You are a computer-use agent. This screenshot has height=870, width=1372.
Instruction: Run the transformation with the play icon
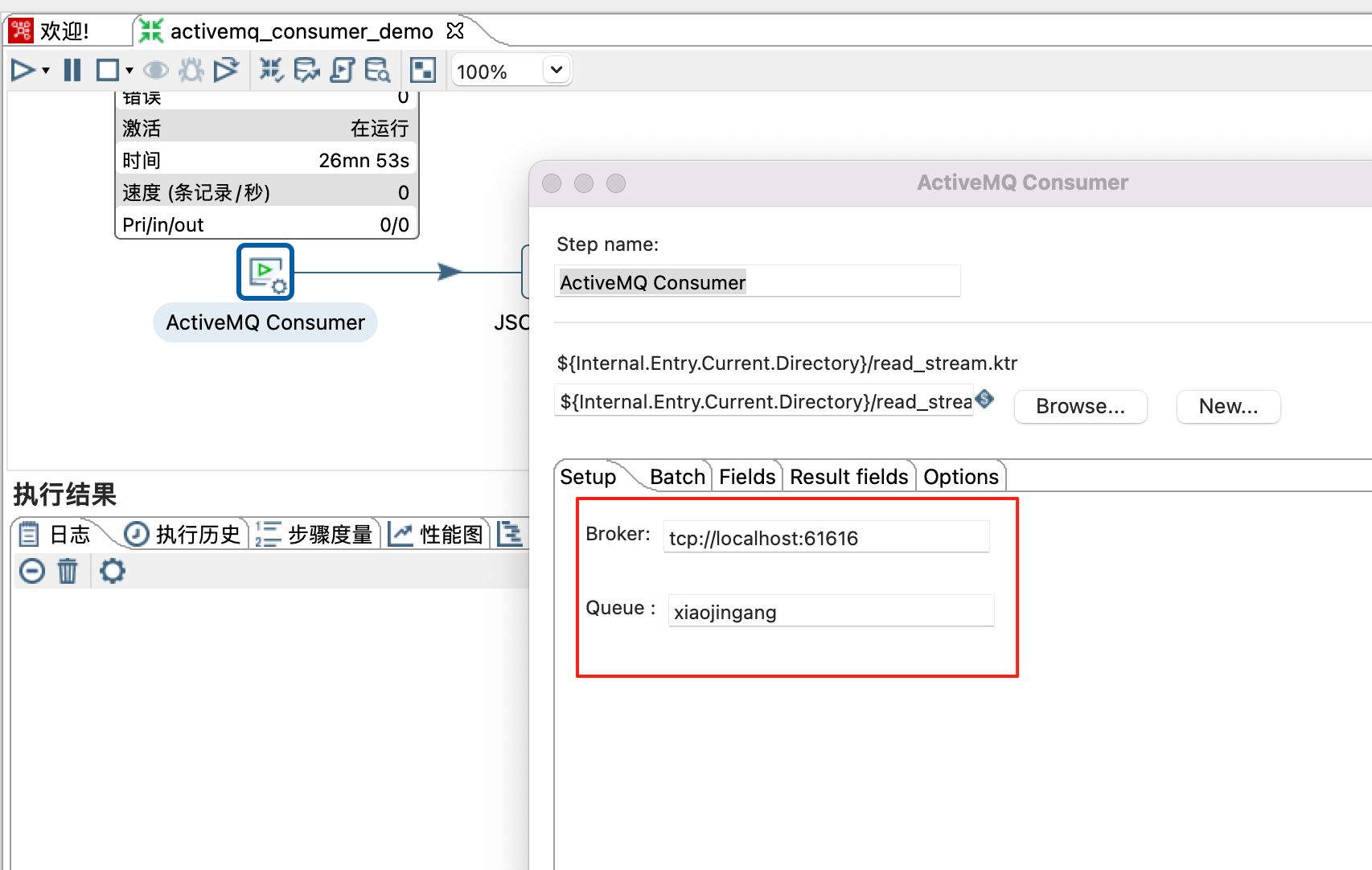(23, 71)
